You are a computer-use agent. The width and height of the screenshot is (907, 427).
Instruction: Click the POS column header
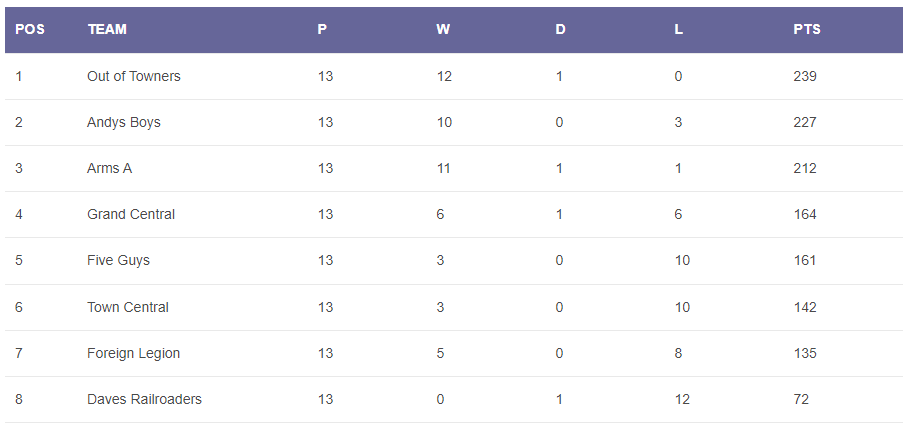[x=30, y=29]
